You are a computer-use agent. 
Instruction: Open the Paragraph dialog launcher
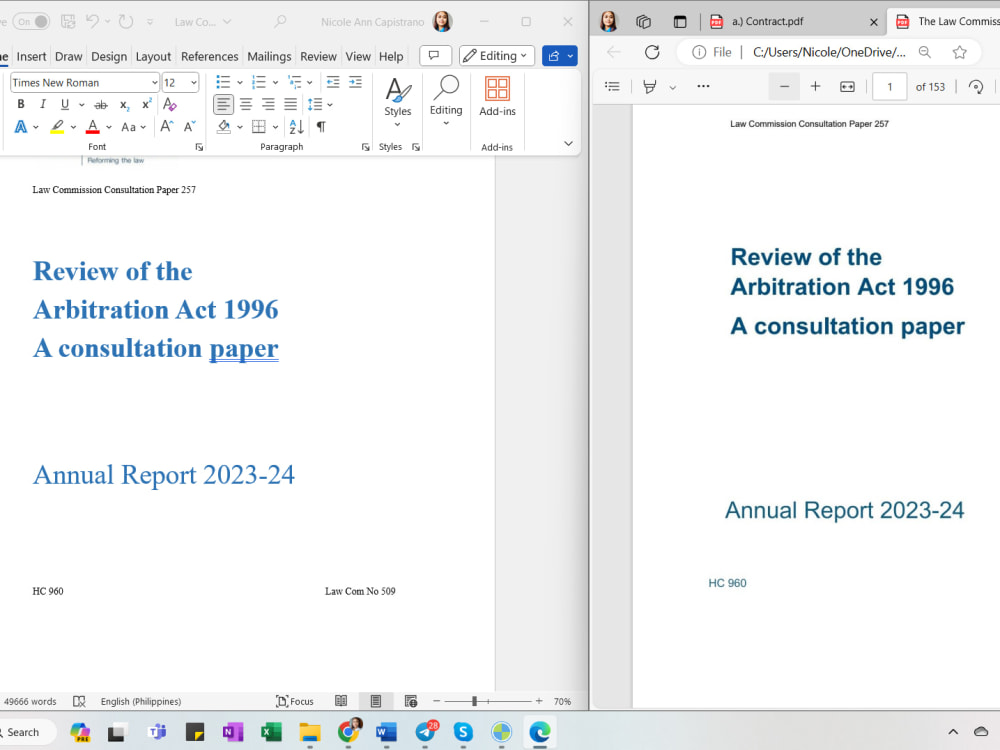pyautogui.click(x=365, y=147)
